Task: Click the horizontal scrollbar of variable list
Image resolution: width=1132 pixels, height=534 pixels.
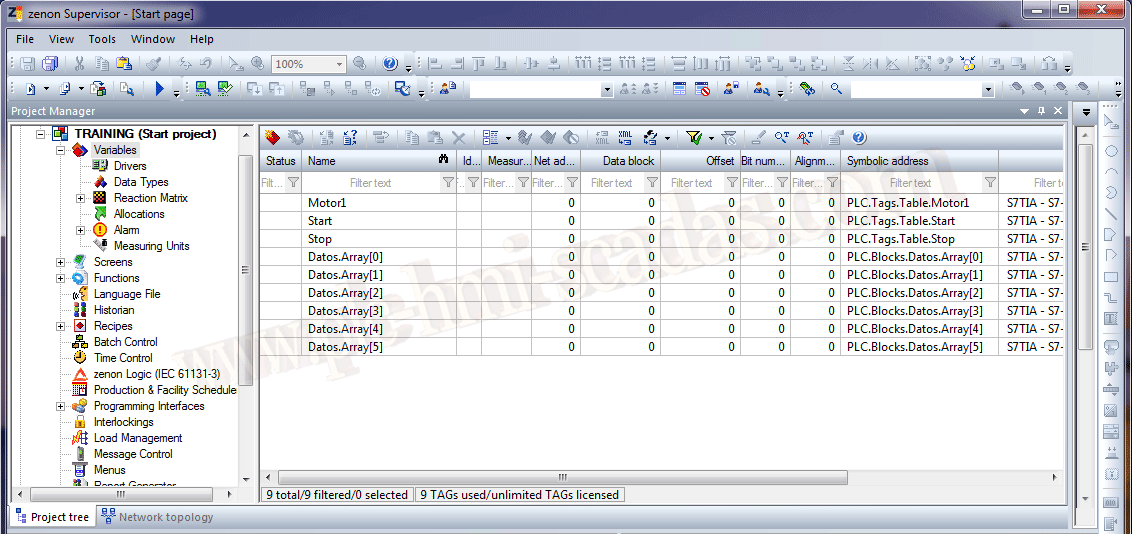Action: 560,477
